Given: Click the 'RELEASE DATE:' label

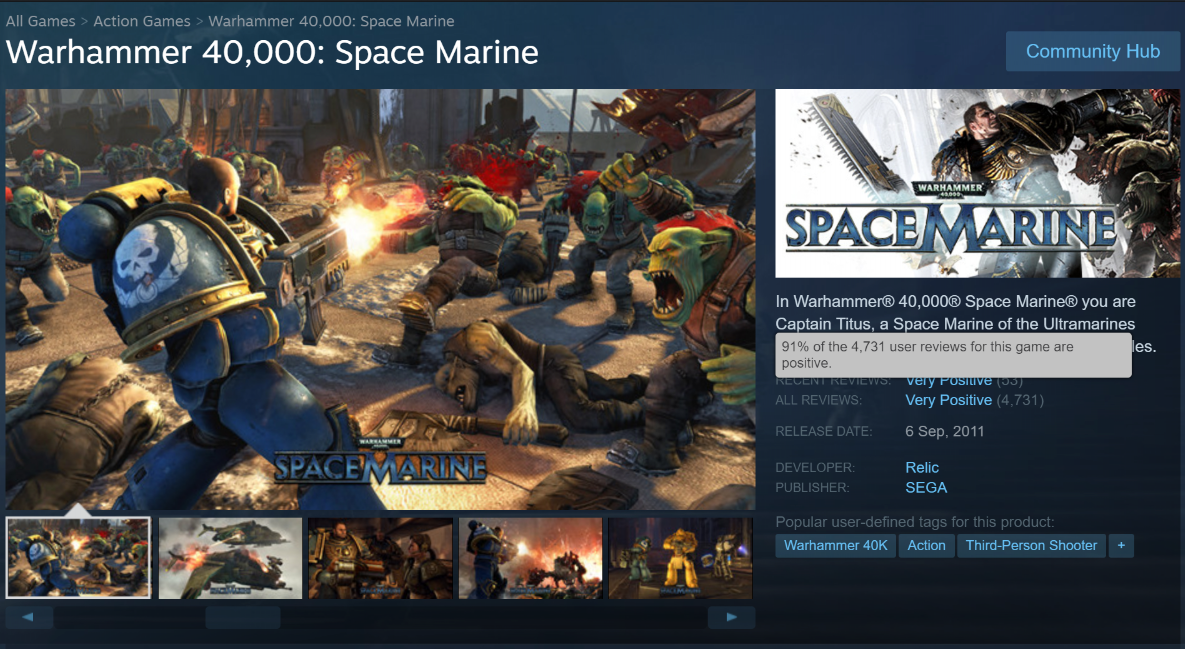Looking at the screenshot, I should click(824, 431).
